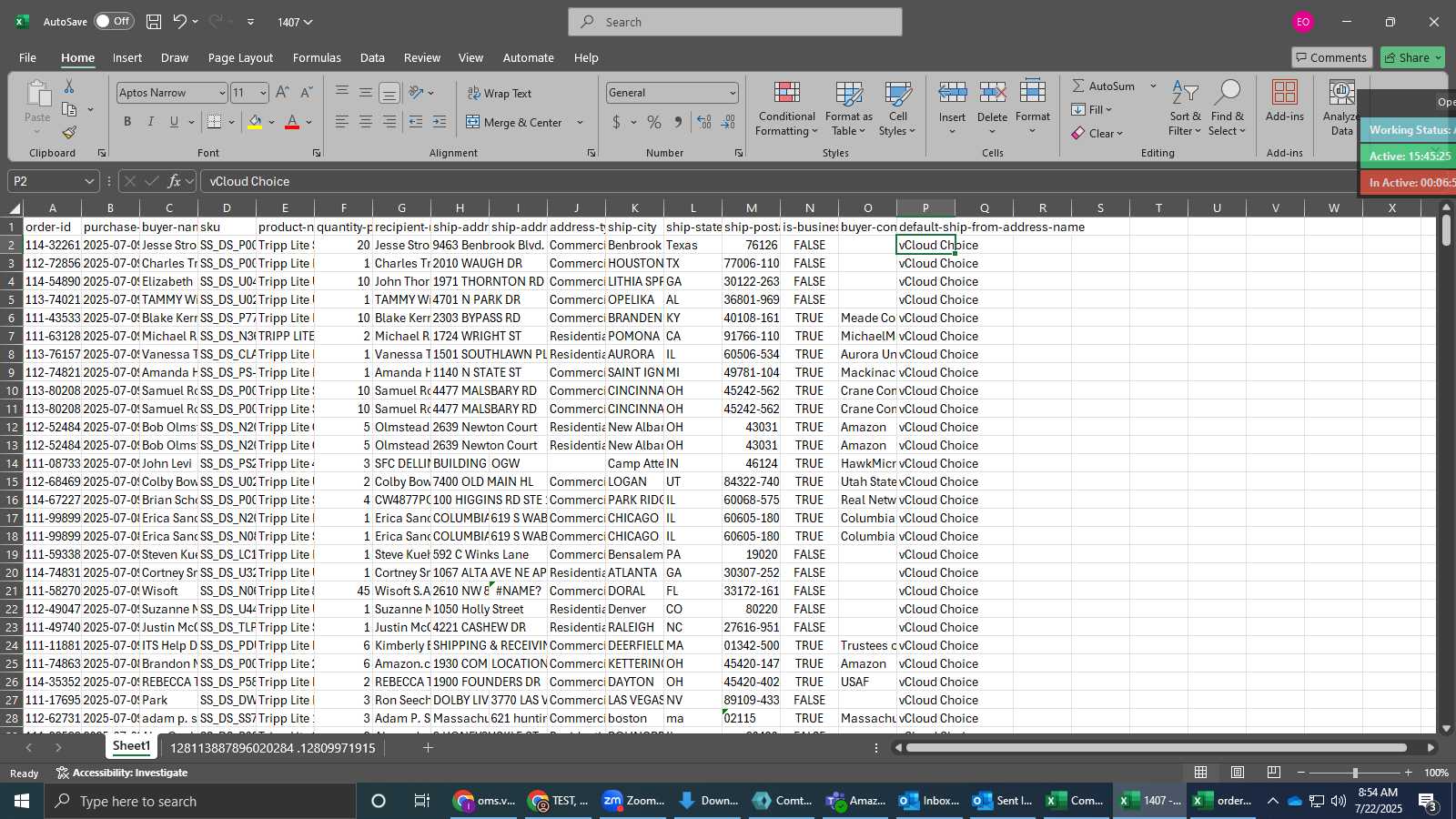Click Increase Decimal icon
1456x819 pixels.
(703, 122)
